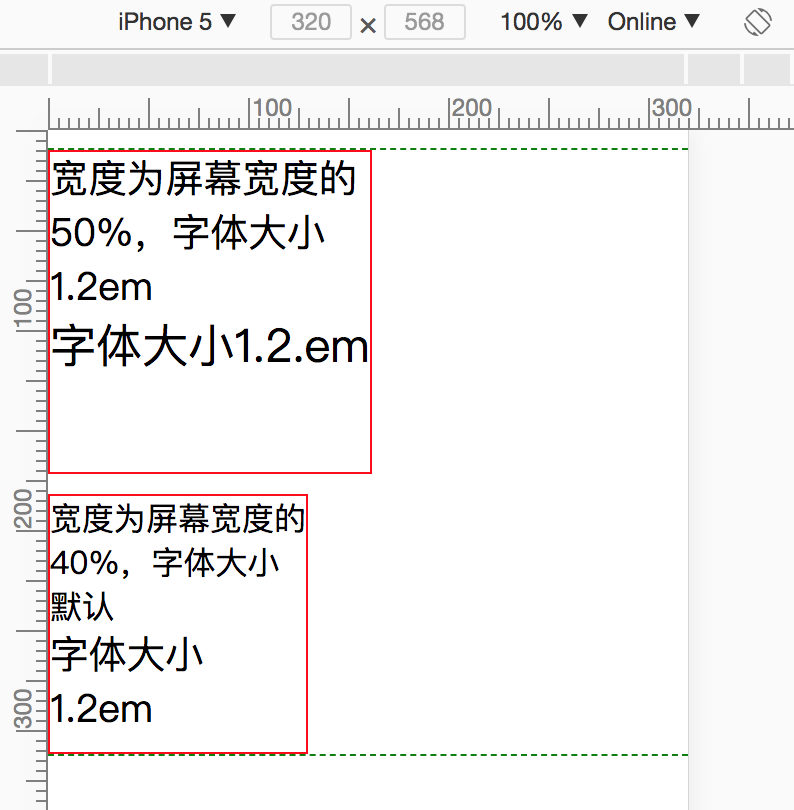The image size is (794, 810).
Task: Open the Online network throttling dropdown
Action: click(653, 22)
